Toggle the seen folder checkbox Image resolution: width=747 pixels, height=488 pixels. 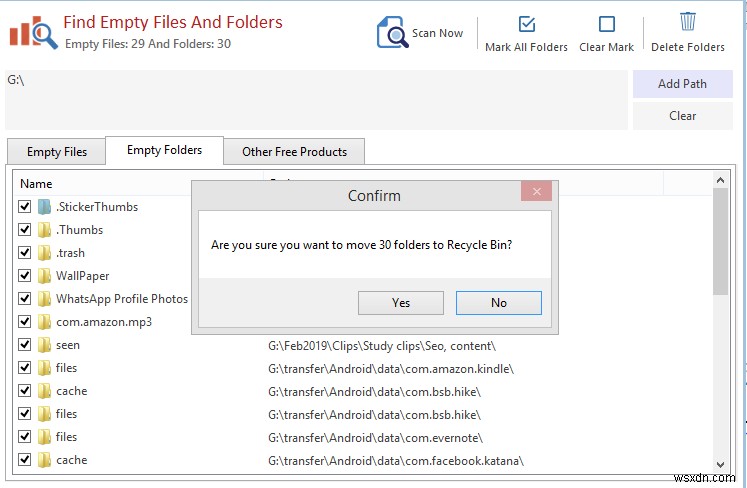tap(24, 345)
